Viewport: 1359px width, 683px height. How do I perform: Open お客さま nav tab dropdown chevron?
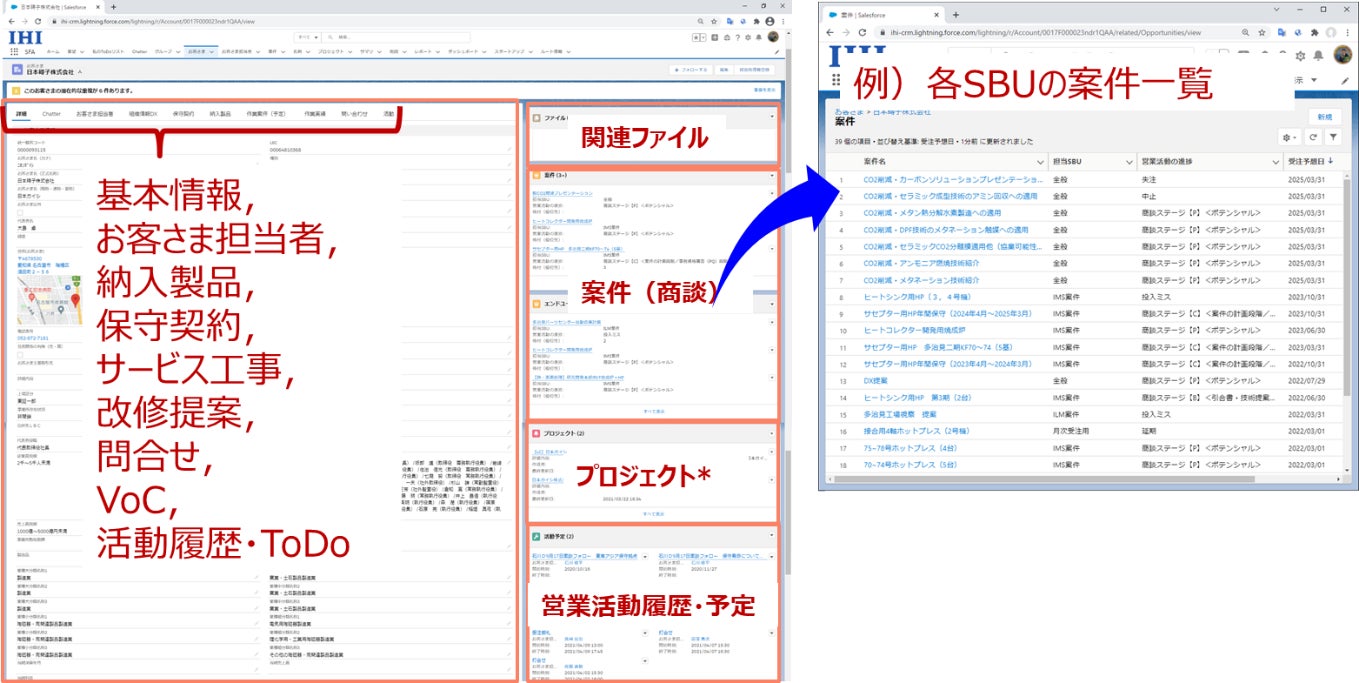(x=210, y=51)
